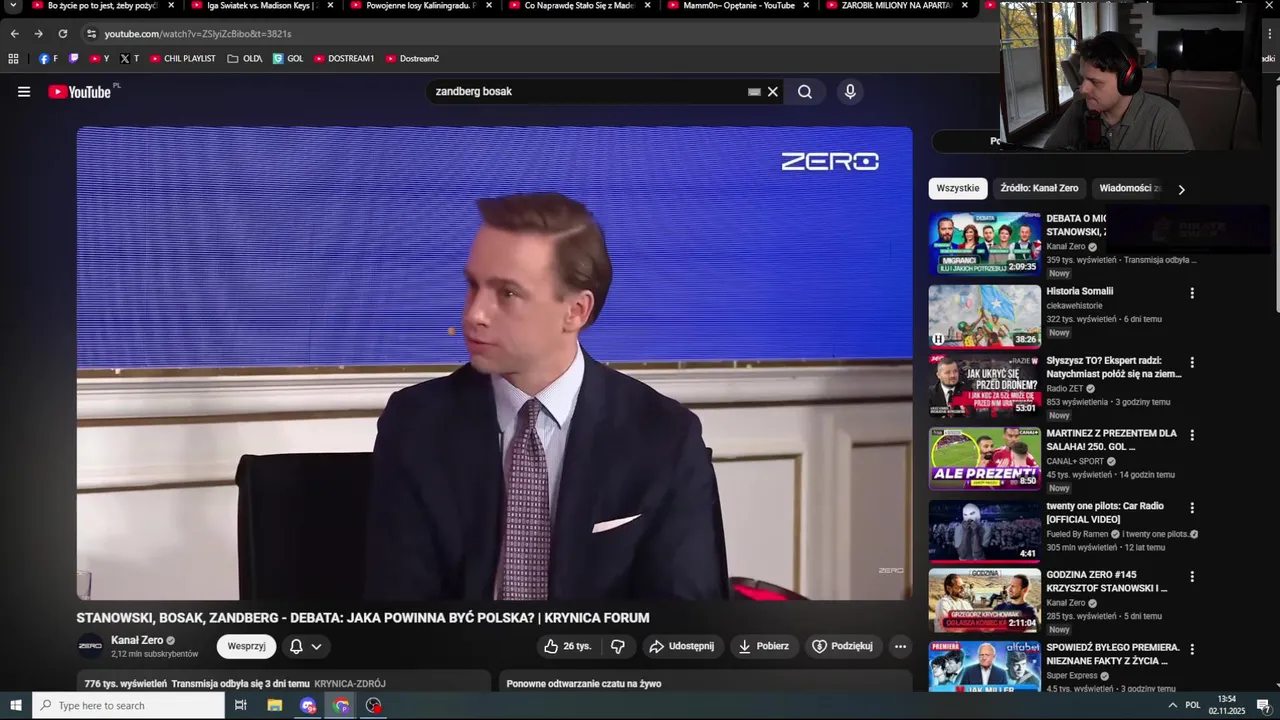This screenshot has width=1280, height=720.
Task: Open site information icon in address bar
Action: (91, 34)
